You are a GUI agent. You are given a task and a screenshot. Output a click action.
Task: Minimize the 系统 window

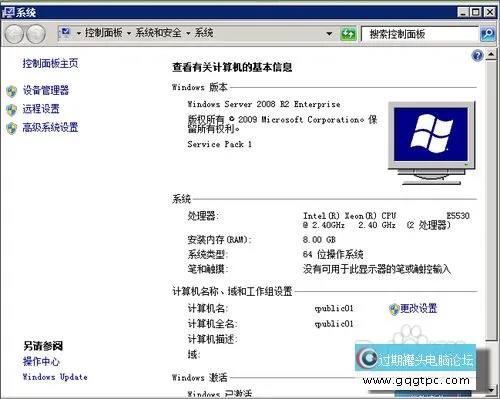point(463,13)
